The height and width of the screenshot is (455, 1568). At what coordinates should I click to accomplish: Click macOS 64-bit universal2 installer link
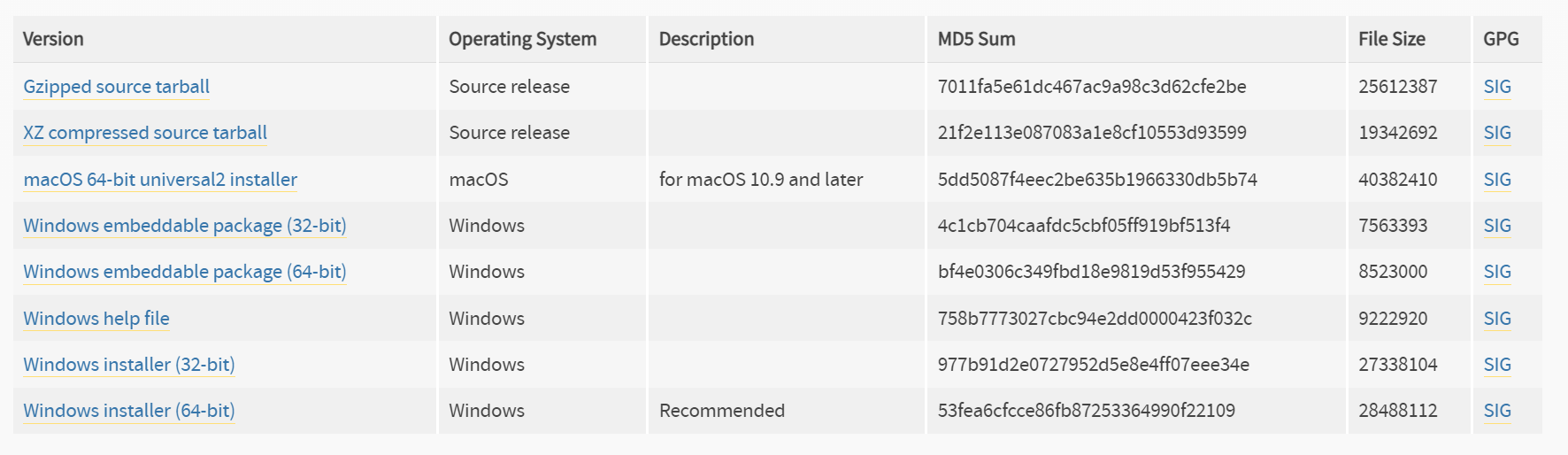160,180
